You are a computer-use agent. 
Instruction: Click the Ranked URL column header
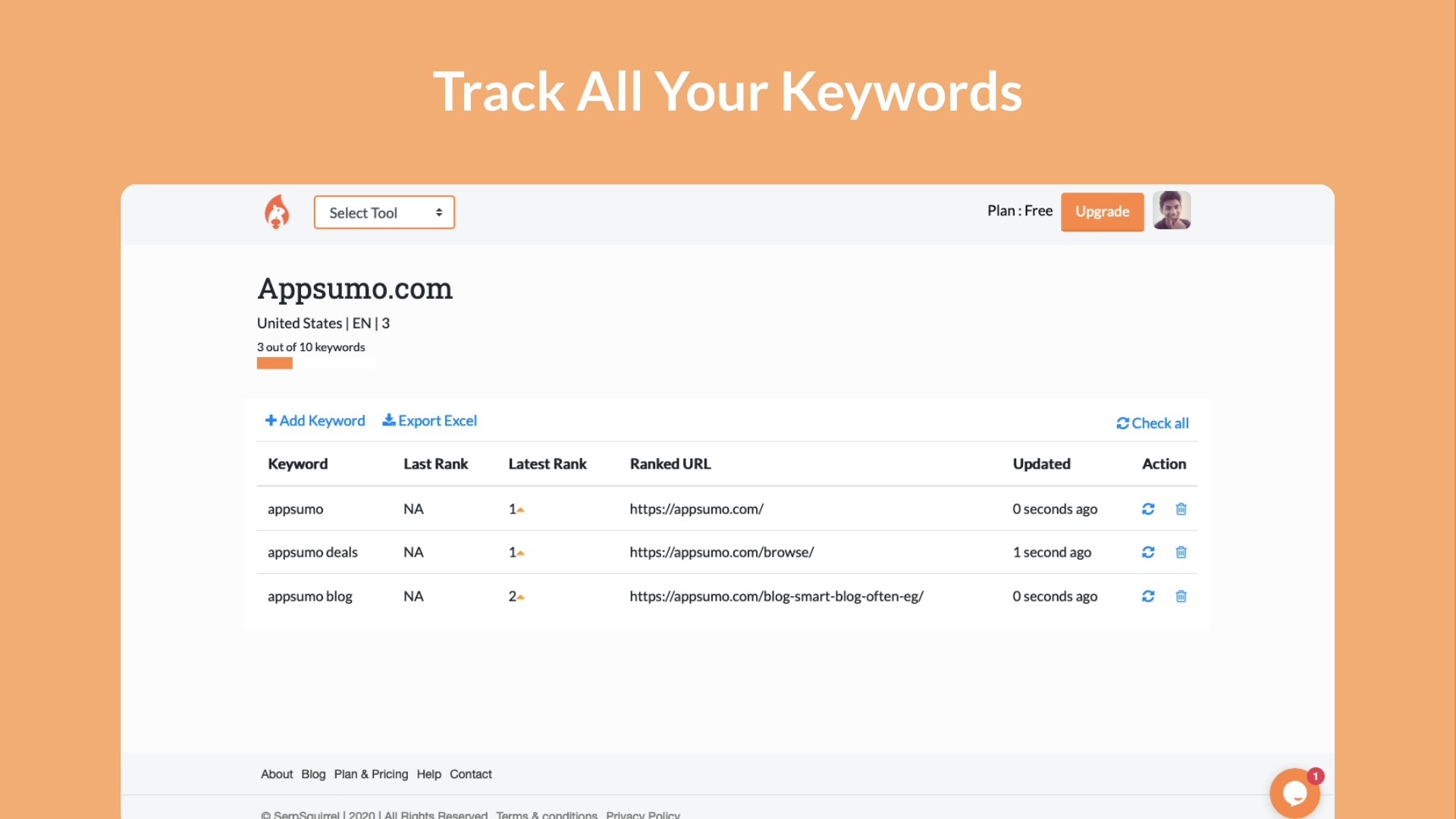click(x=670, y=464)
